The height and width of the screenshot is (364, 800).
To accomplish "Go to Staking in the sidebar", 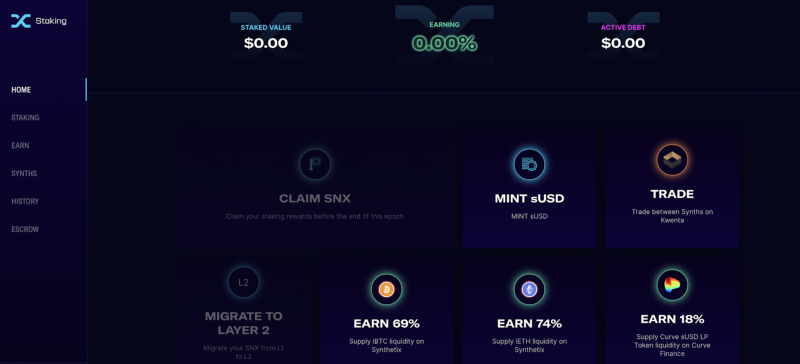I will 26,117.
